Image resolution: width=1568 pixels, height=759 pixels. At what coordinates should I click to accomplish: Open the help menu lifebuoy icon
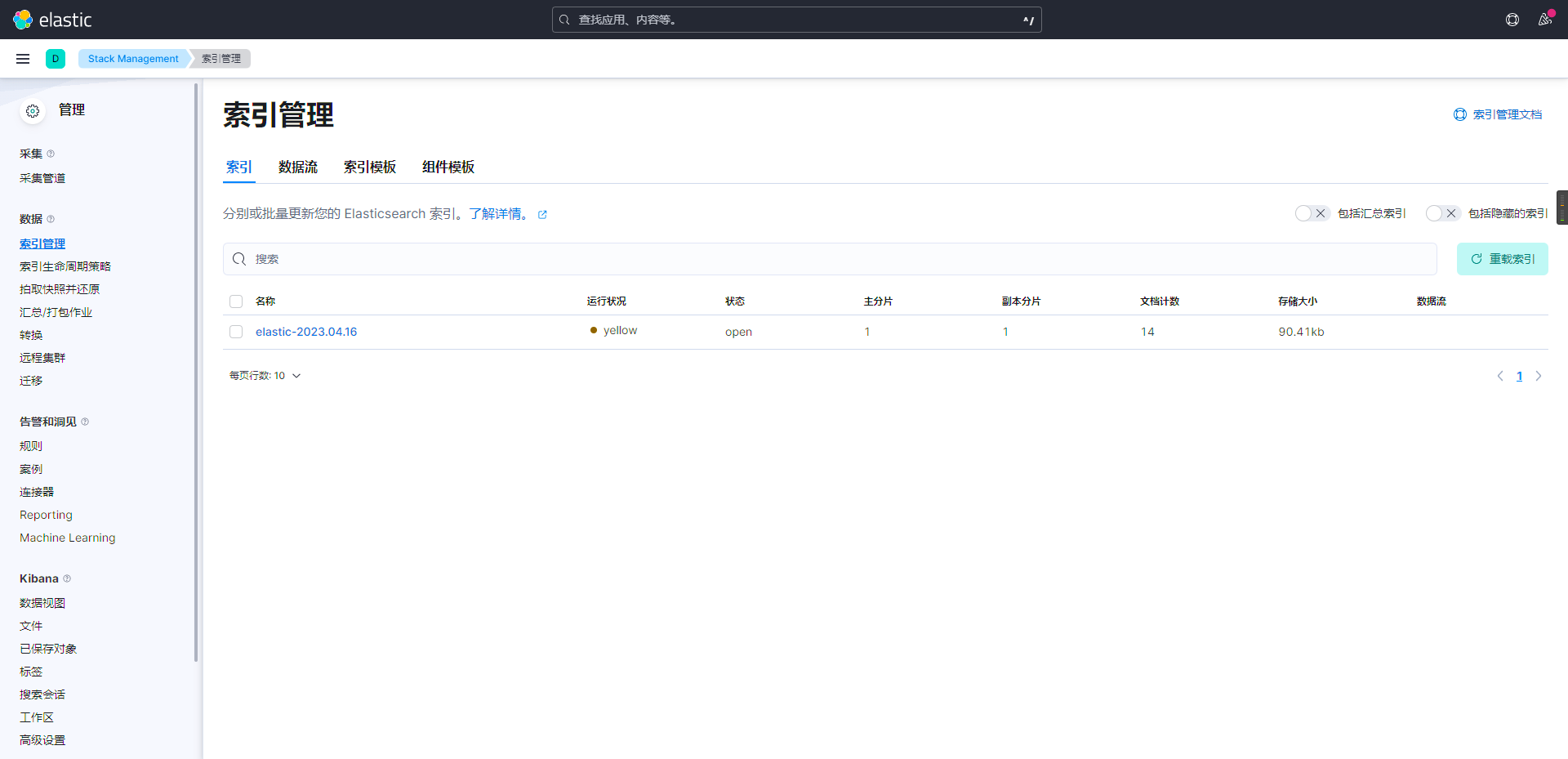[1512, 20]
